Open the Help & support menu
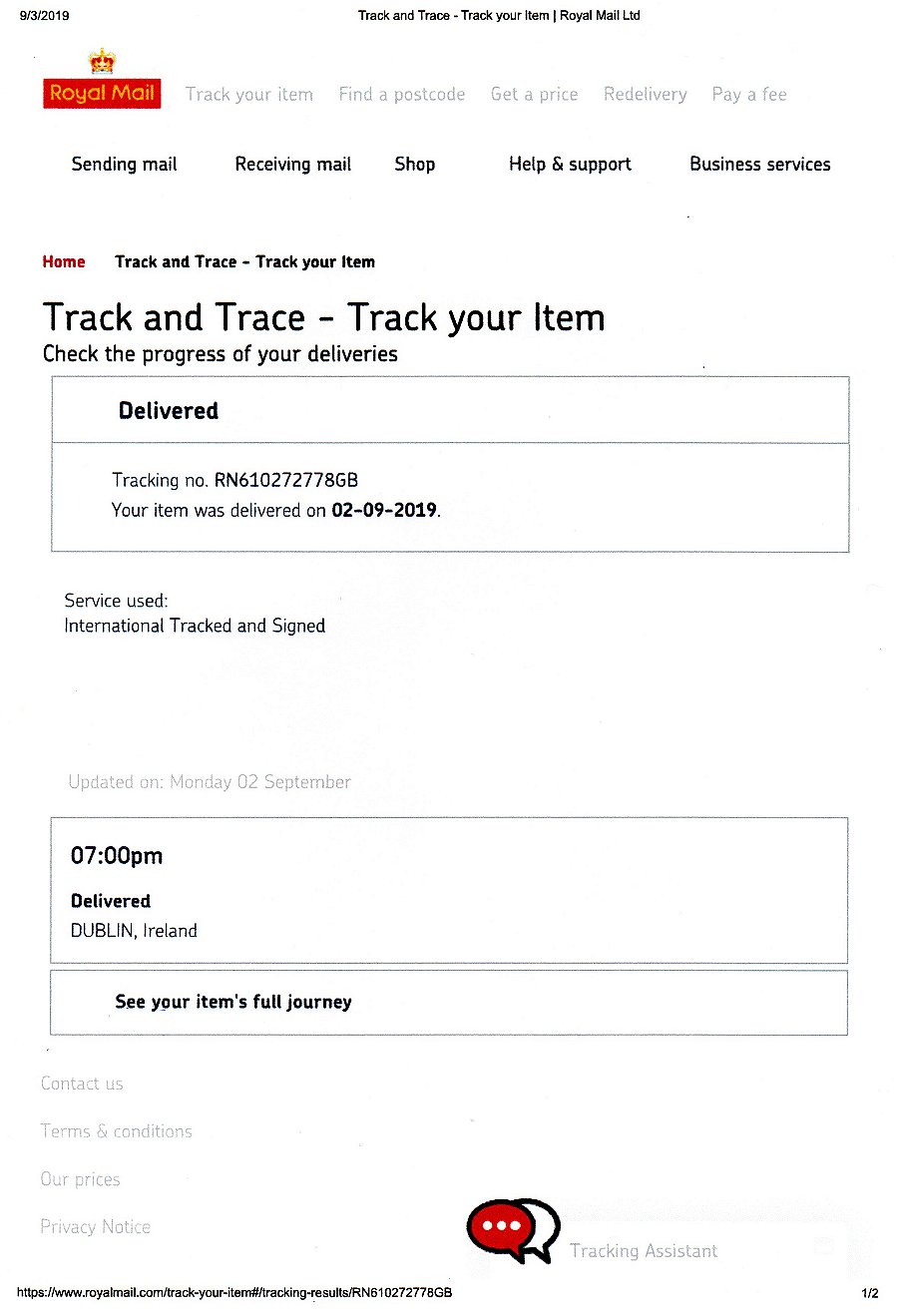Image resolution: width=898 pixels, height=1316 pixels. click(x=570, y=165)
